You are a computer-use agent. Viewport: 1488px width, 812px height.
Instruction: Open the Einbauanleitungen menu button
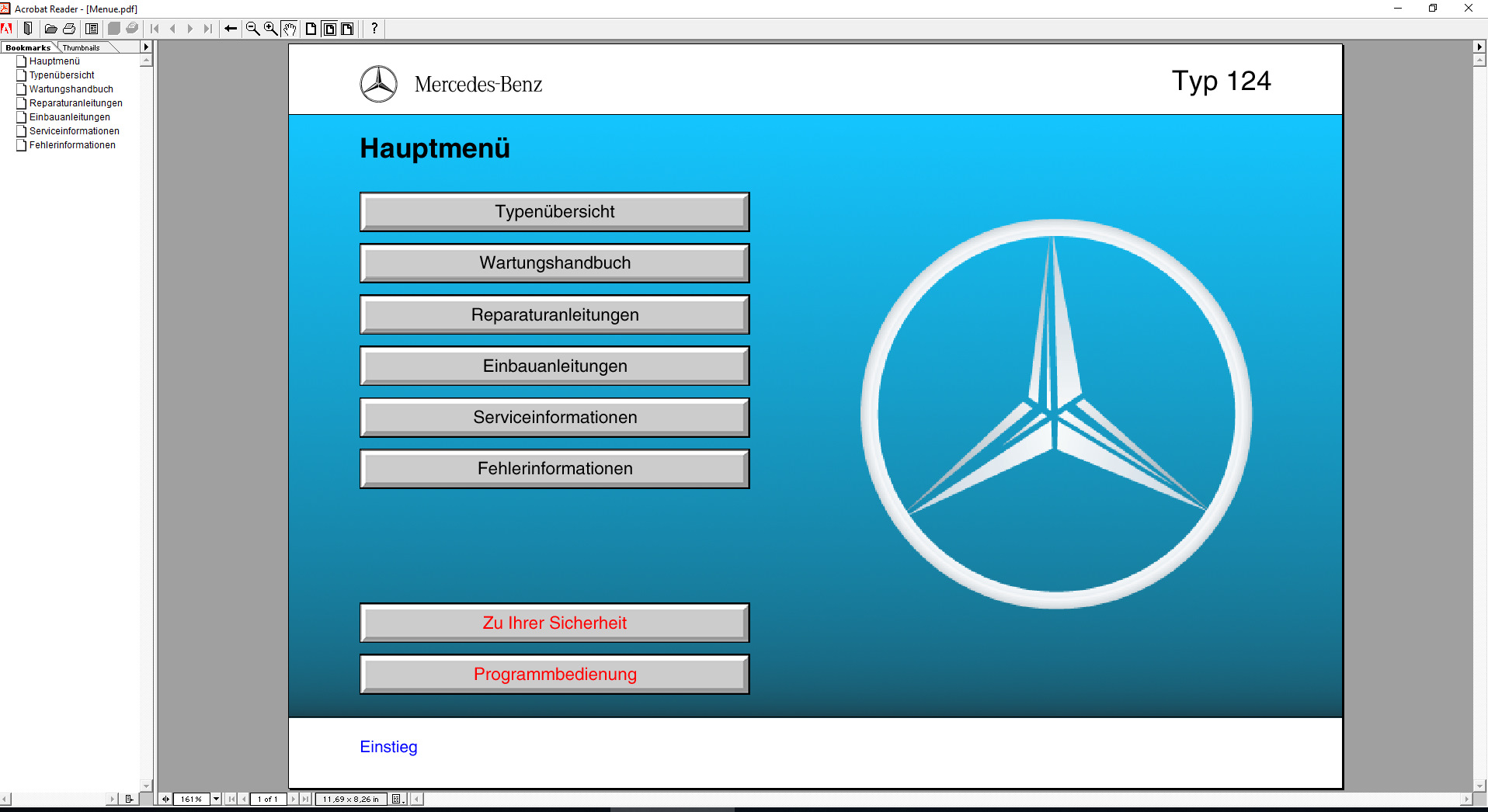click(x=555, y=366)
